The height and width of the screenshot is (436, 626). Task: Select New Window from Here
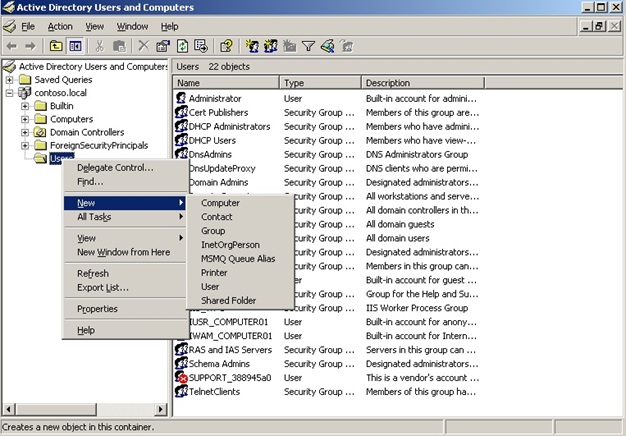click(x=125, y=252)
